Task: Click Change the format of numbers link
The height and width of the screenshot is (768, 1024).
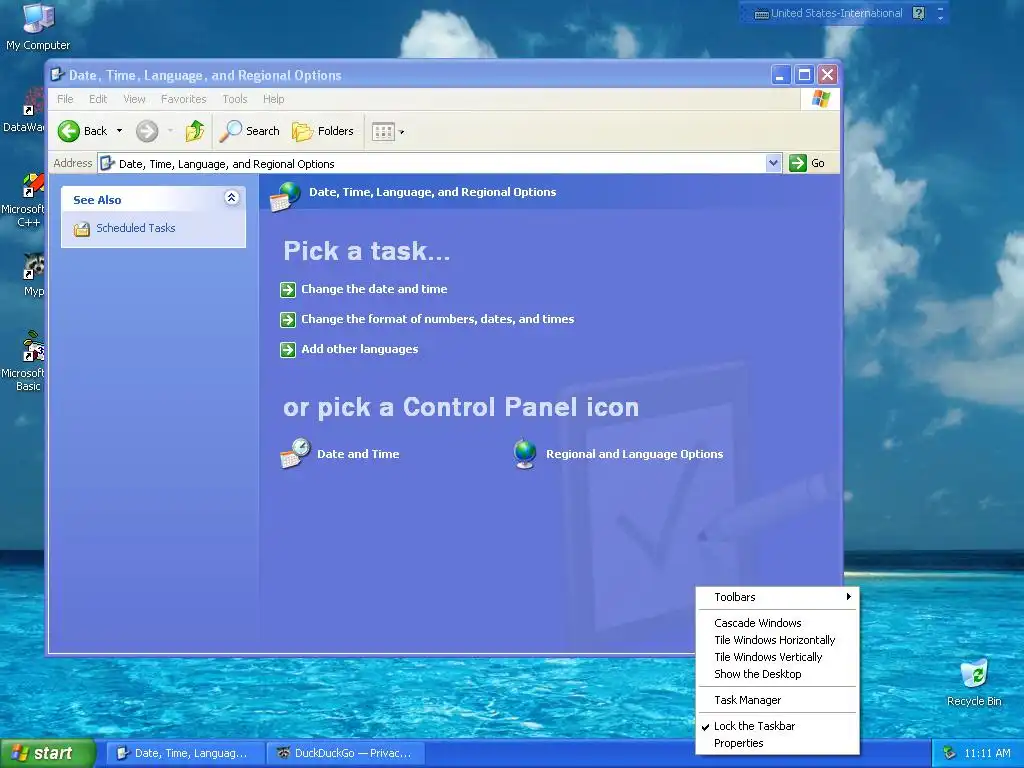Action: (438, 319)
